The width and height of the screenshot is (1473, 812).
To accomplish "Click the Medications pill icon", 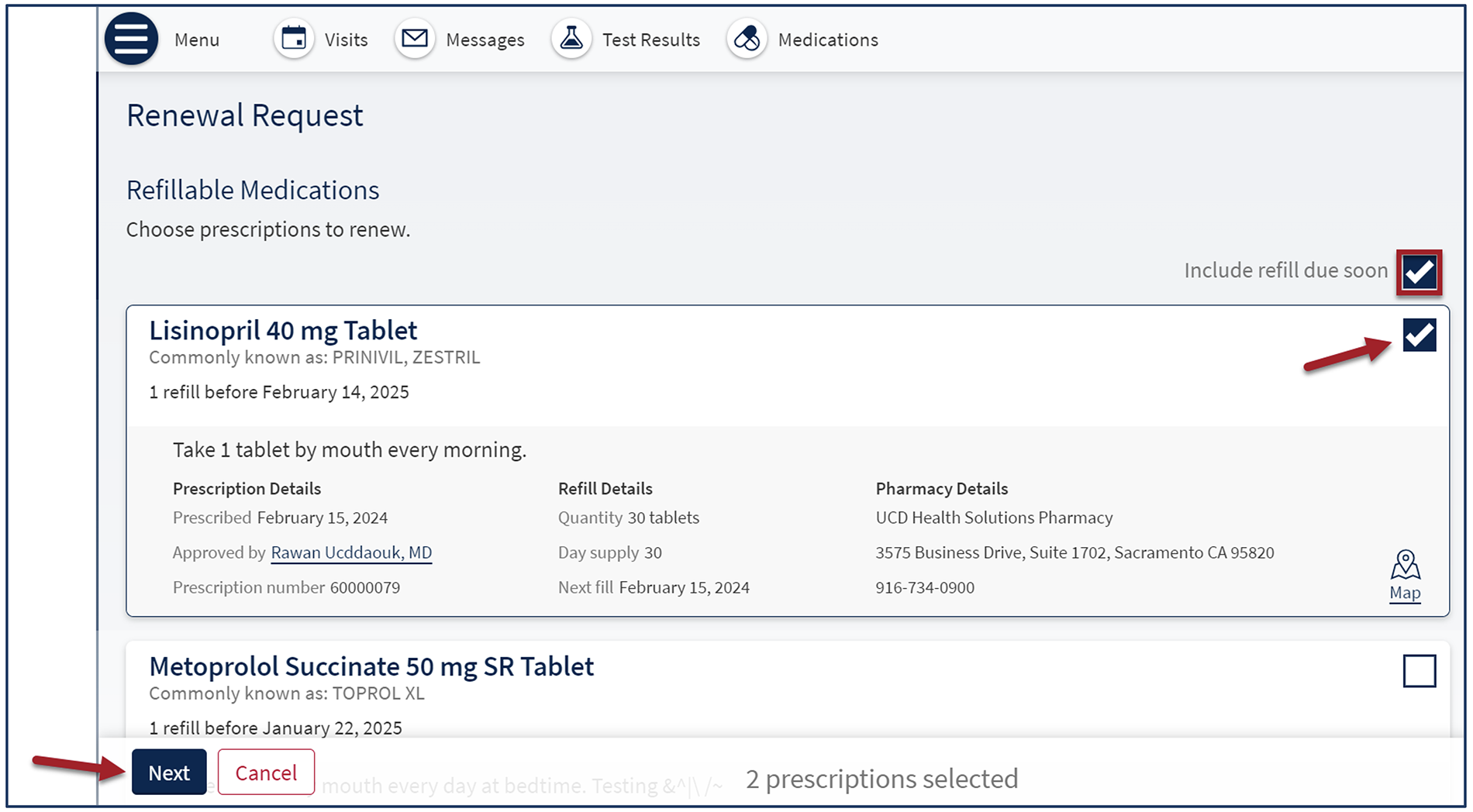I will click(747, 39).
